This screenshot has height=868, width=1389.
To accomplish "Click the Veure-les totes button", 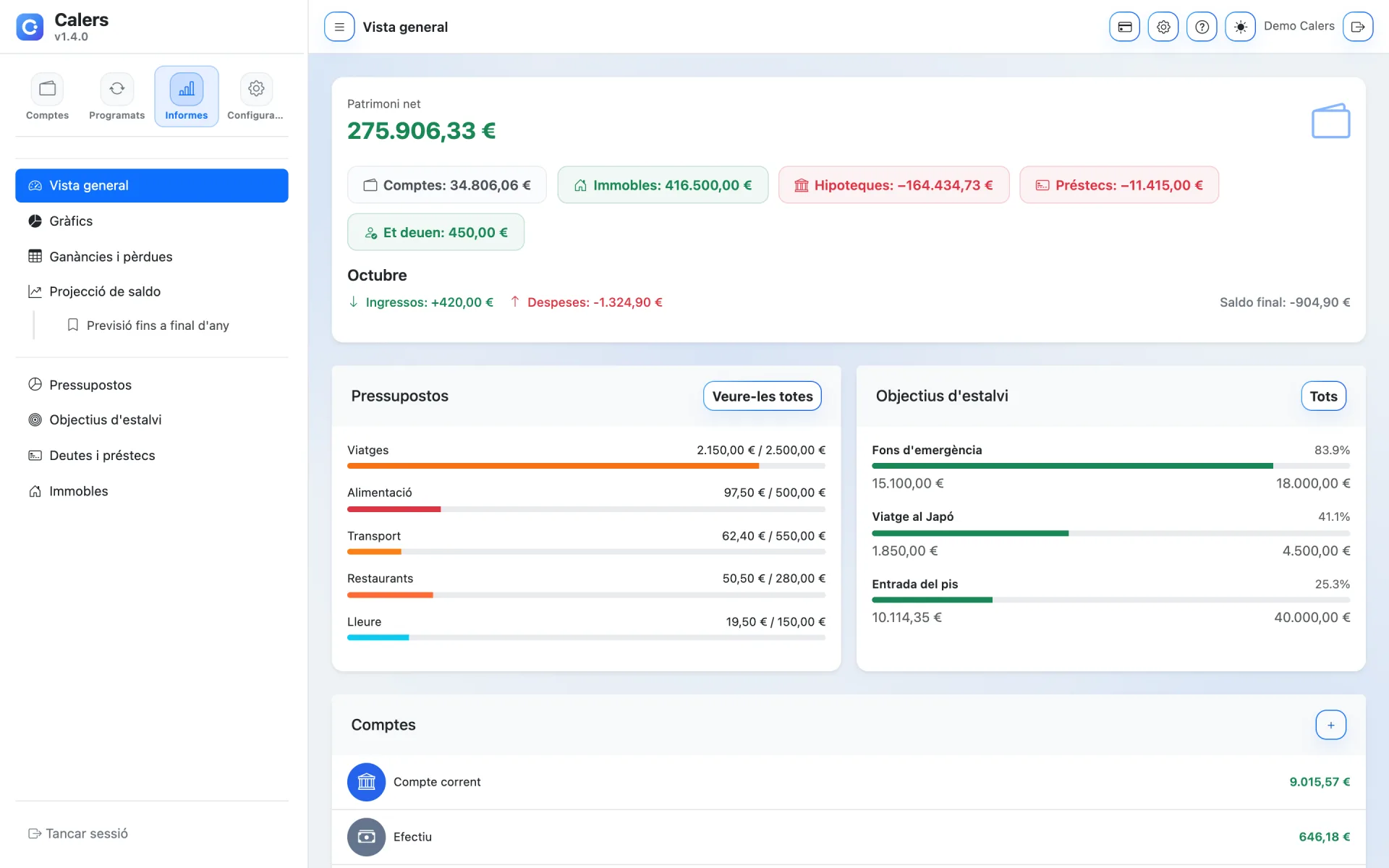I will 763,396.
